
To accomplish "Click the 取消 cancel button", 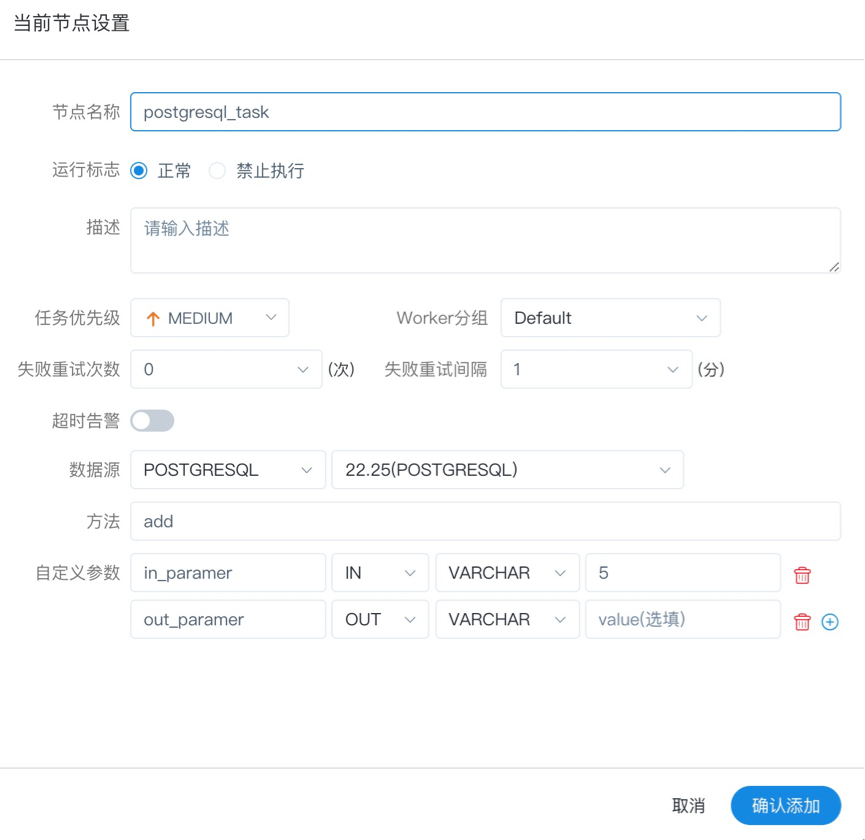I will 688,806.
